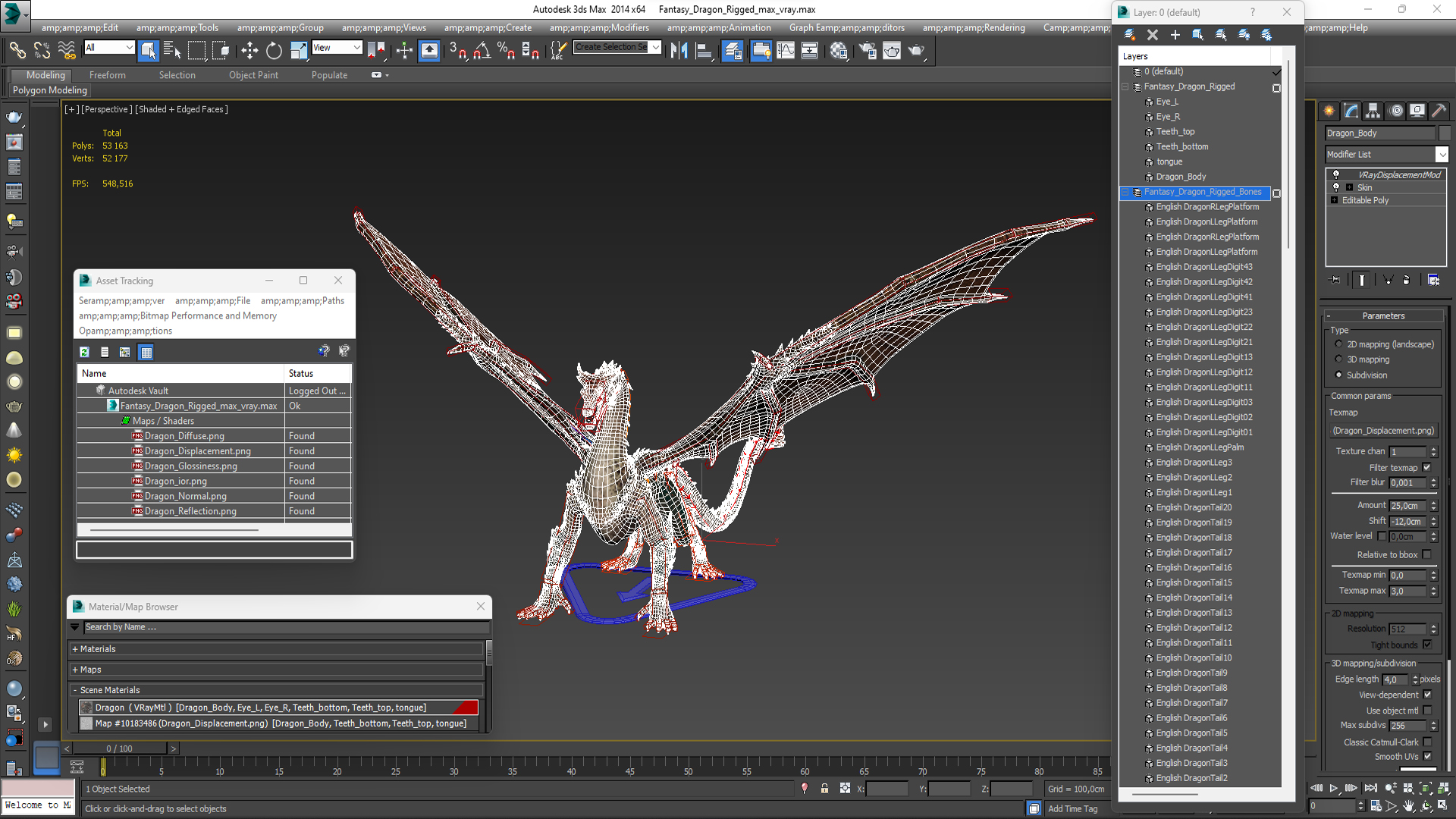Select the Select and Scale tool
Viewport: 1456px width, 819px height.
point(299,51)
